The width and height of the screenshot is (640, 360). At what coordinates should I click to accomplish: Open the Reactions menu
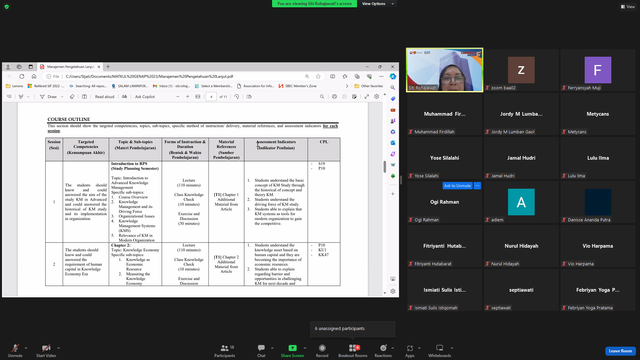[383, 350]
